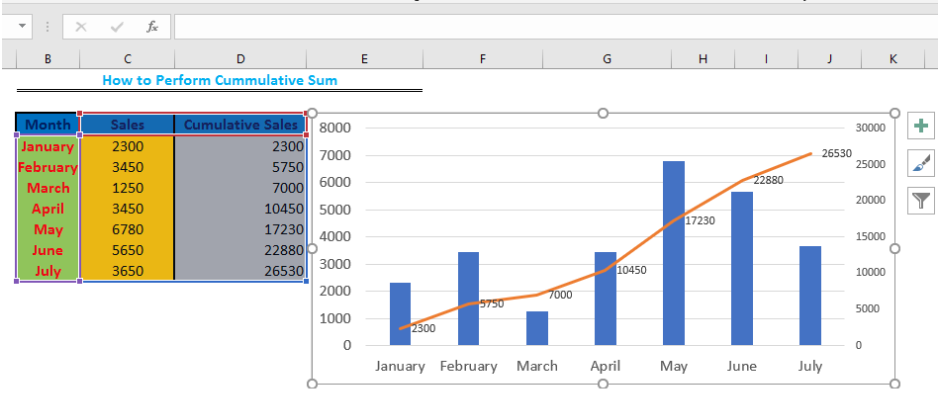The width and height of the screenshot is (942, 397).
Task: Click the chart's top-right resize handle
Action: [894, 114]
